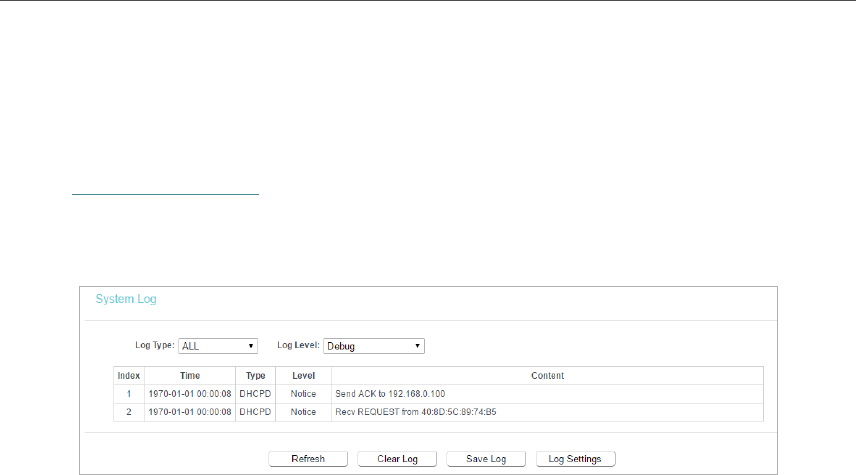This screenshot has height=475, width=856.
Task: Open Log Settings
Action: coord(575,459)
